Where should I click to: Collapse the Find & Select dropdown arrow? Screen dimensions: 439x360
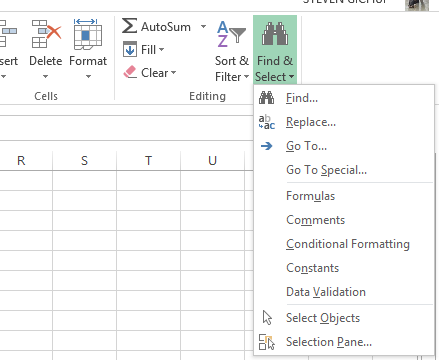pyautogui.click(x=292, y=77)
